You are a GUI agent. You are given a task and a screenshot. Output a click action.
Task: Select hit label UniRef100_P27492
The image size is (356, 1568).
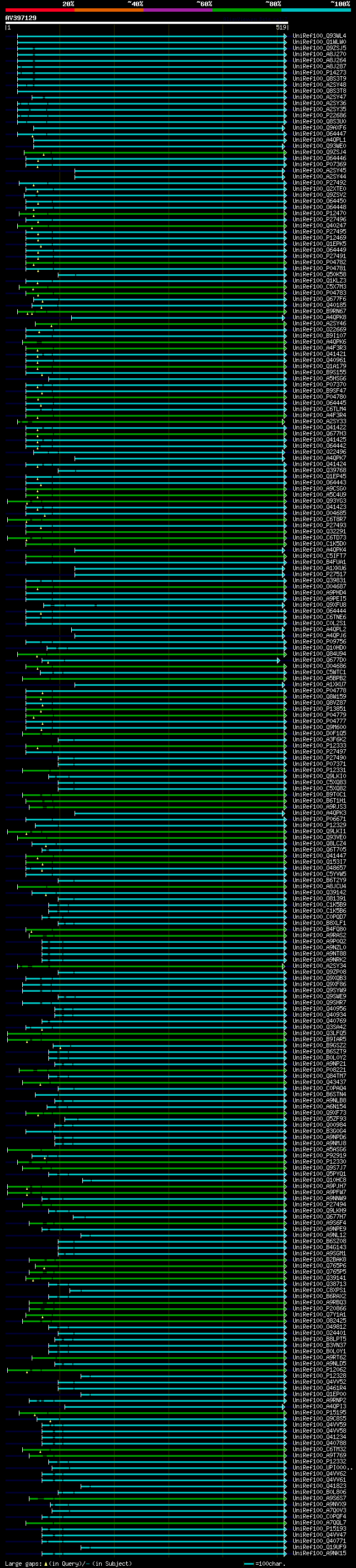pos(319,182)
